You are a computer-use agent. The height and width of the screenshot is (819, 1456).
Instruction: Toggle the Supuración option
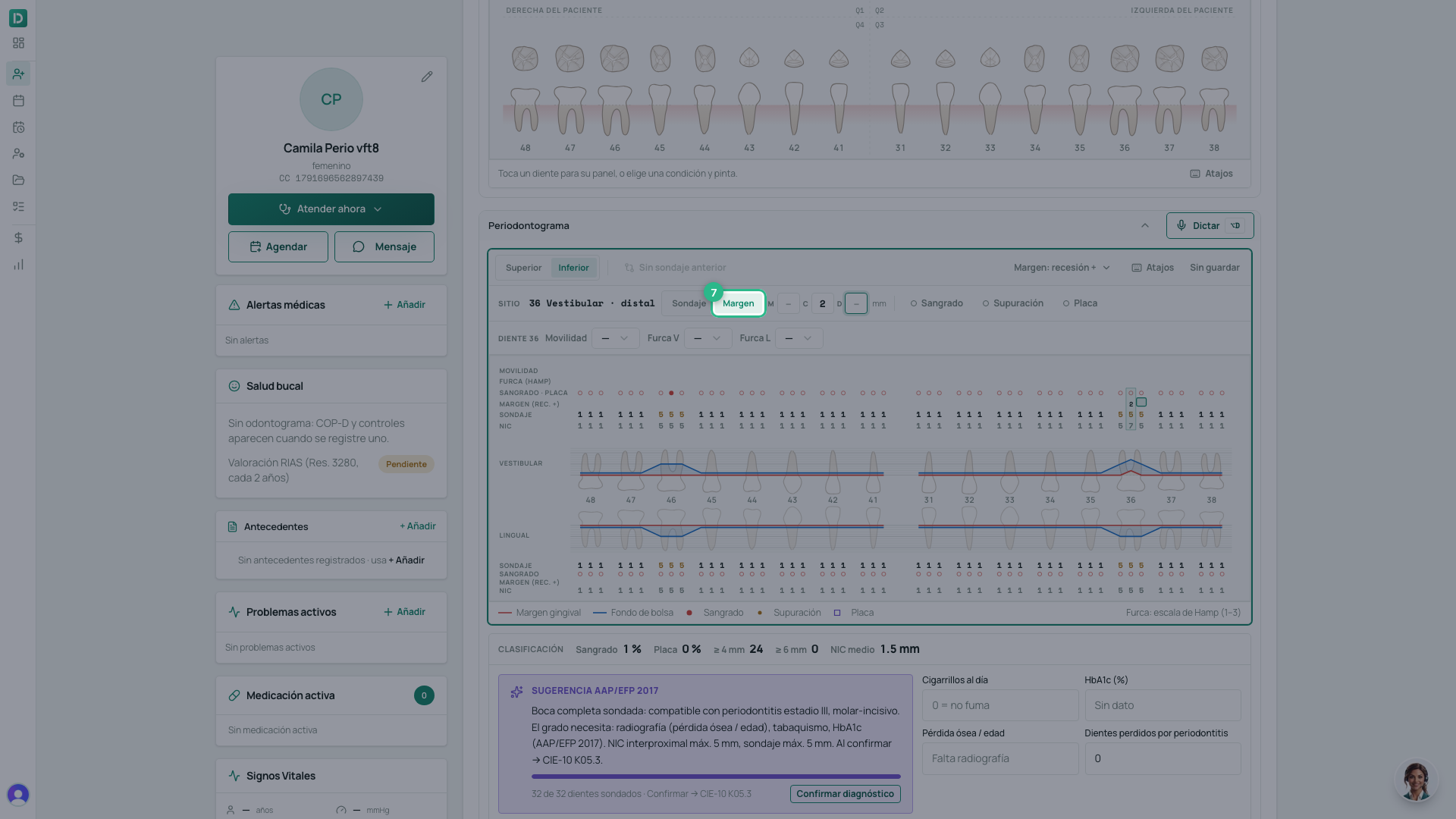coord(1012,303)
